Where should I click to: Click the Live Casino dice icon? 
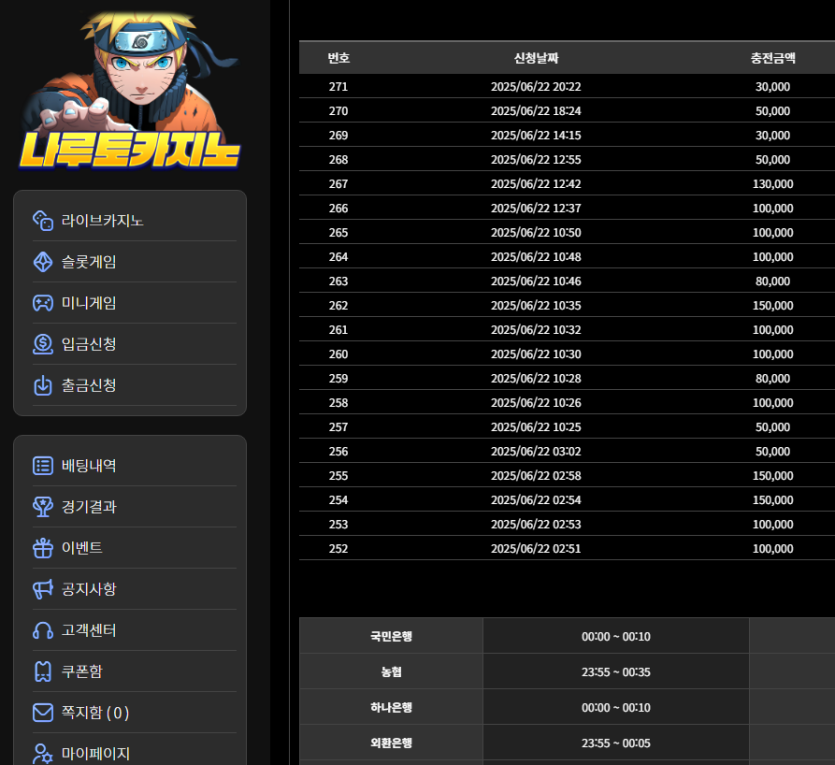(43, 220)
